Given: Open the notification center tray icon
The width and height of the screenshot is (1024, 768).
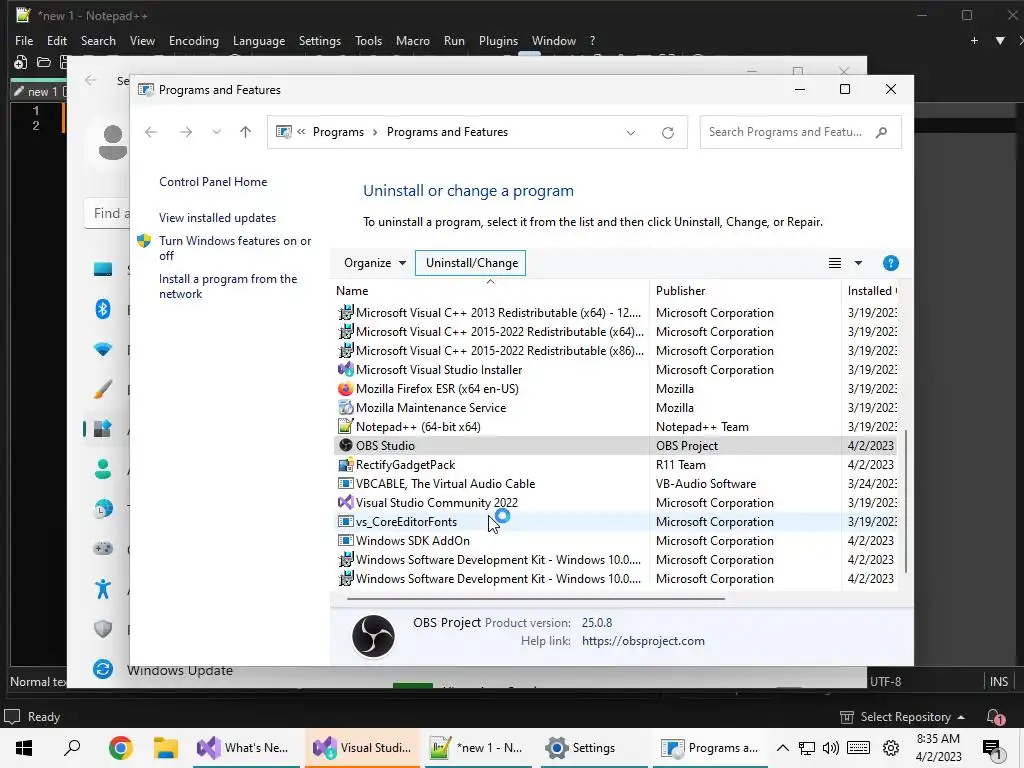Looking at the screenshot, I should [x=992, y=748].
